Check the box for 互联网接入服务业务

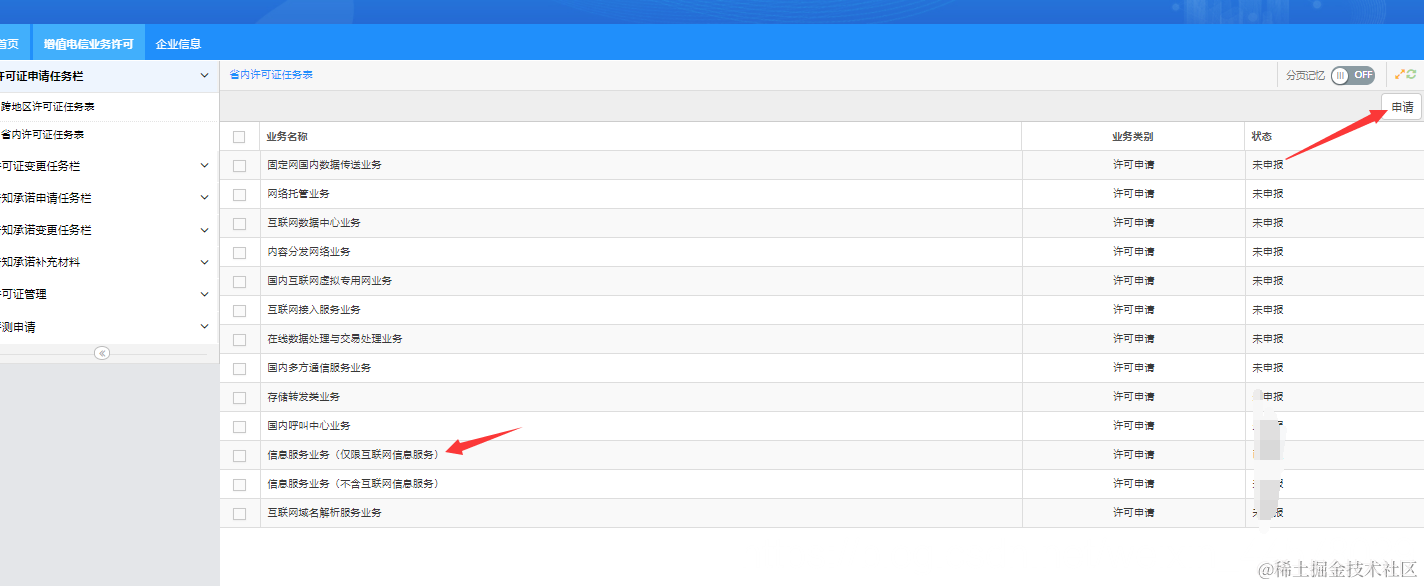[x=239, y=310]
